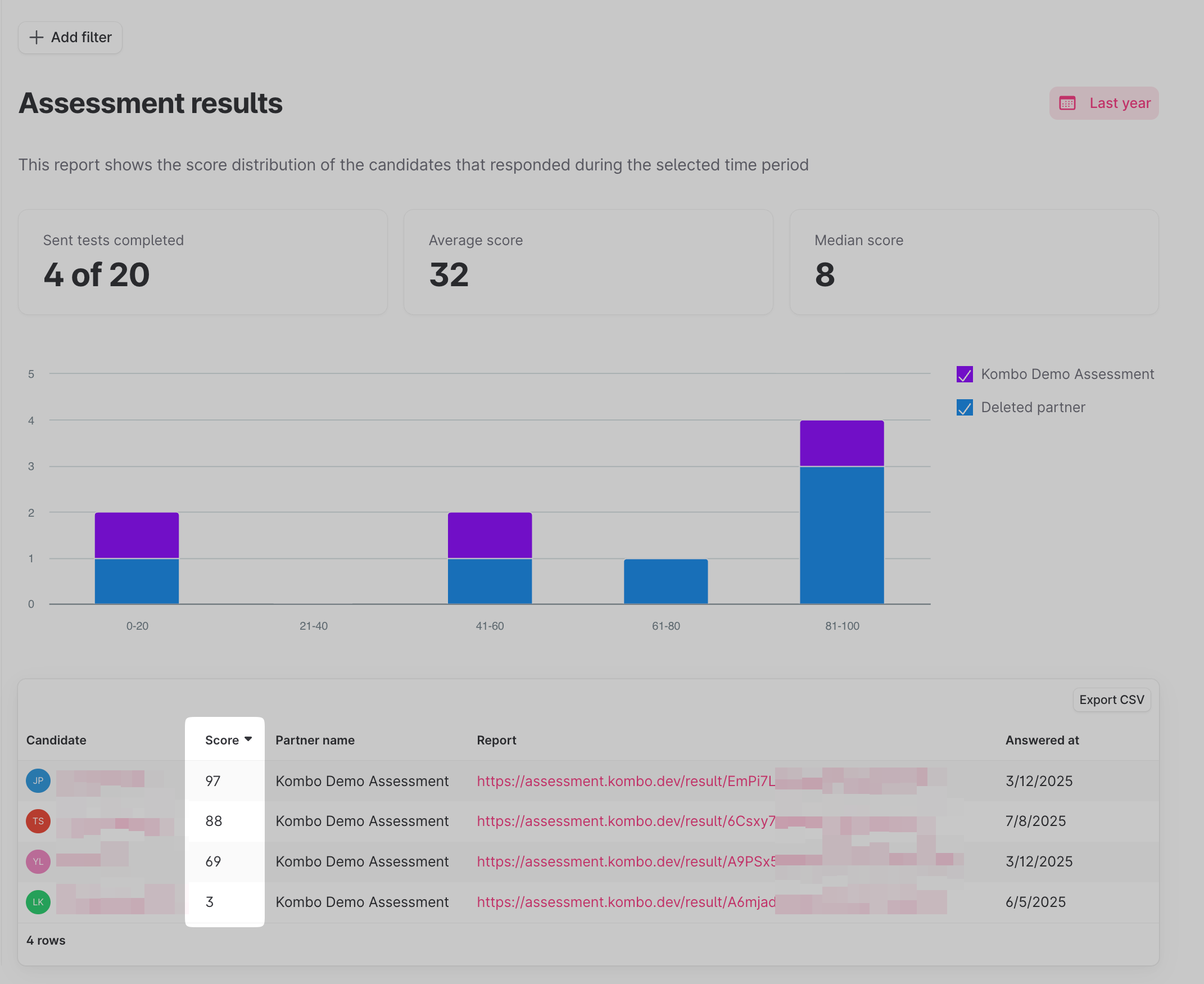Toggle sort arrow on Score column

[248, 739]
